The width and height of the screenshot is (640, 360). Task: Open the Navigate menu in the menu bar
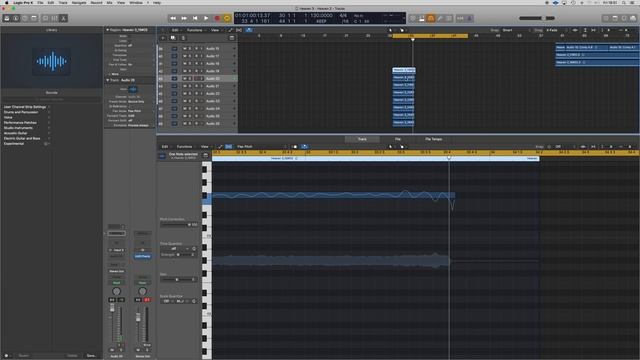(x=79, y=2)
